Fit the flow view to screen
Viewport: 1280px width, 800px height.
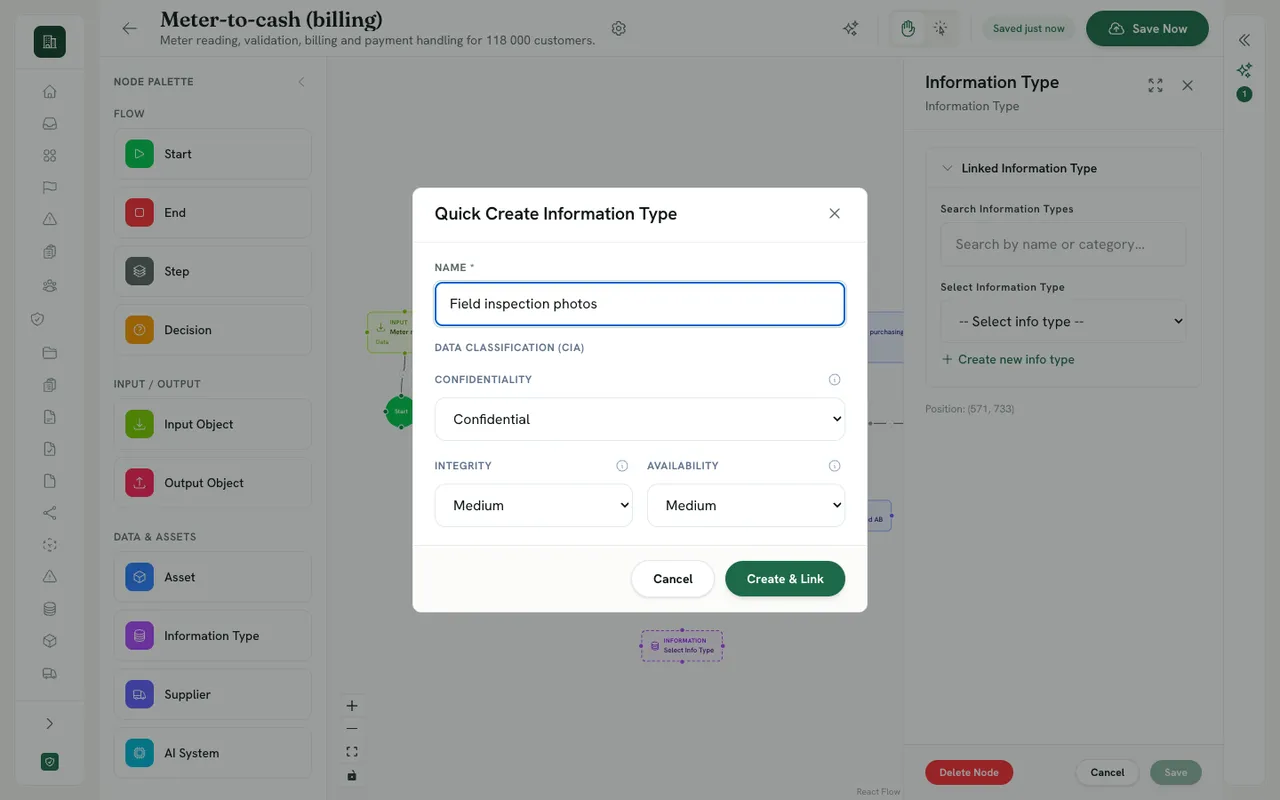pos(352,752)
